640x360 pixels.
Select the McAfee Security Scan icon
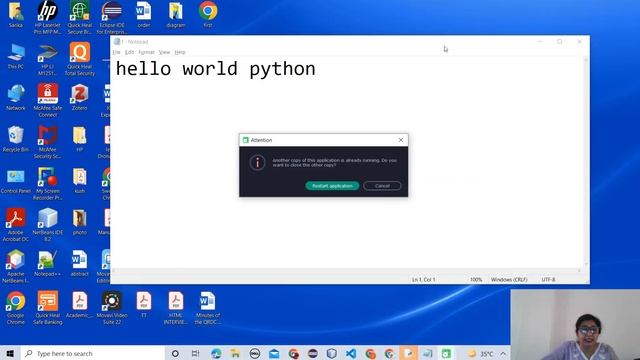click(47, 142)
